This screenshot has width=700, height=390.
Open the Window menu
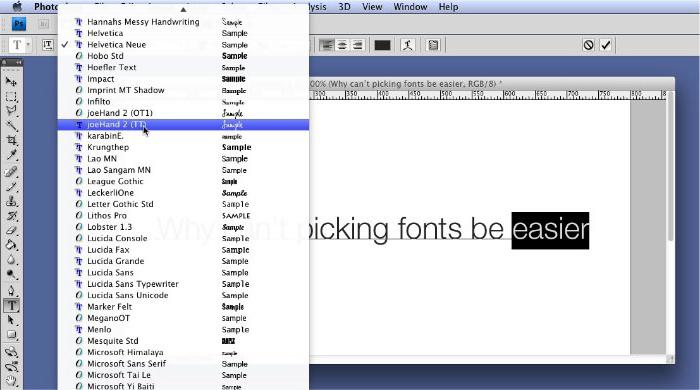tap(410, 7)
